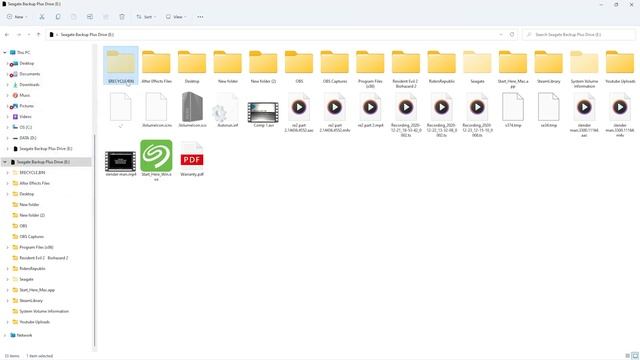640x360 pixels.
Task: Expand the Network tree node
Action: click(x=5, y=335)
